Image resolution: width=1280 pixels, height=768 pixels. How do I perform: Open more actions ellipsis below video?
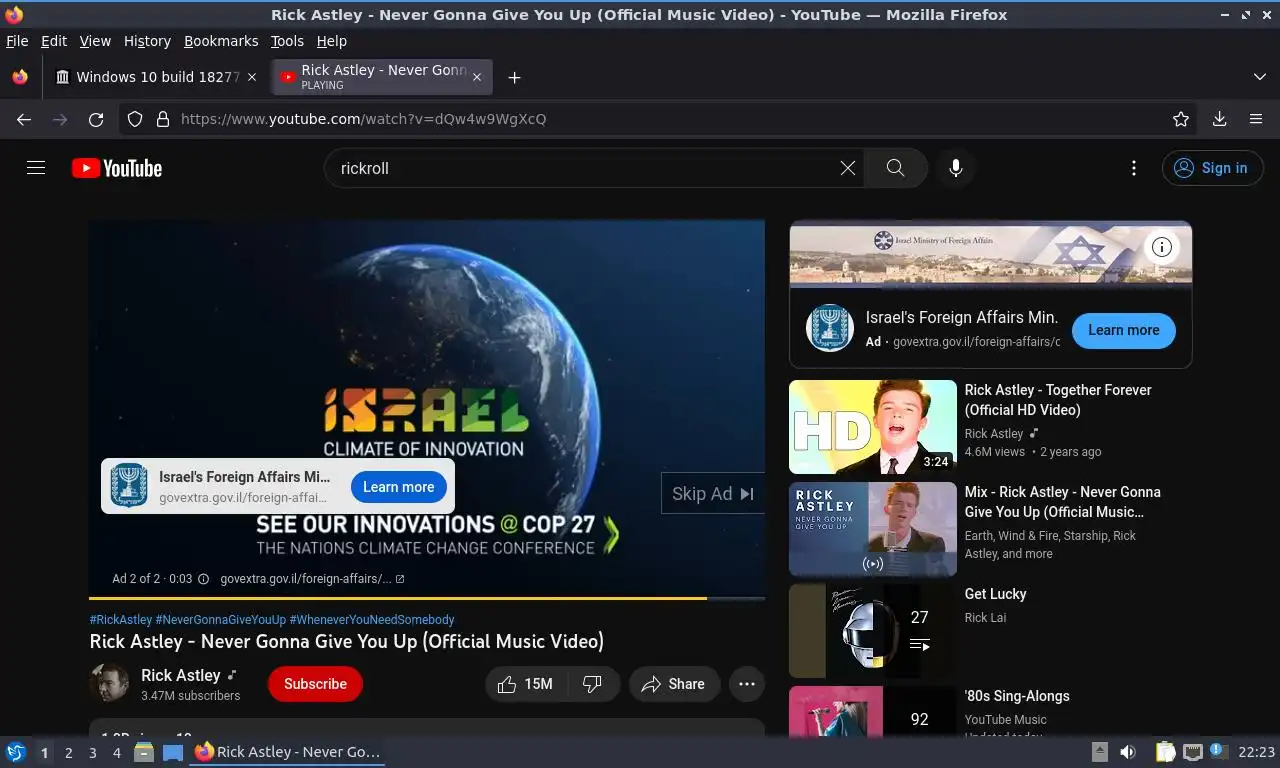(746, 684)
